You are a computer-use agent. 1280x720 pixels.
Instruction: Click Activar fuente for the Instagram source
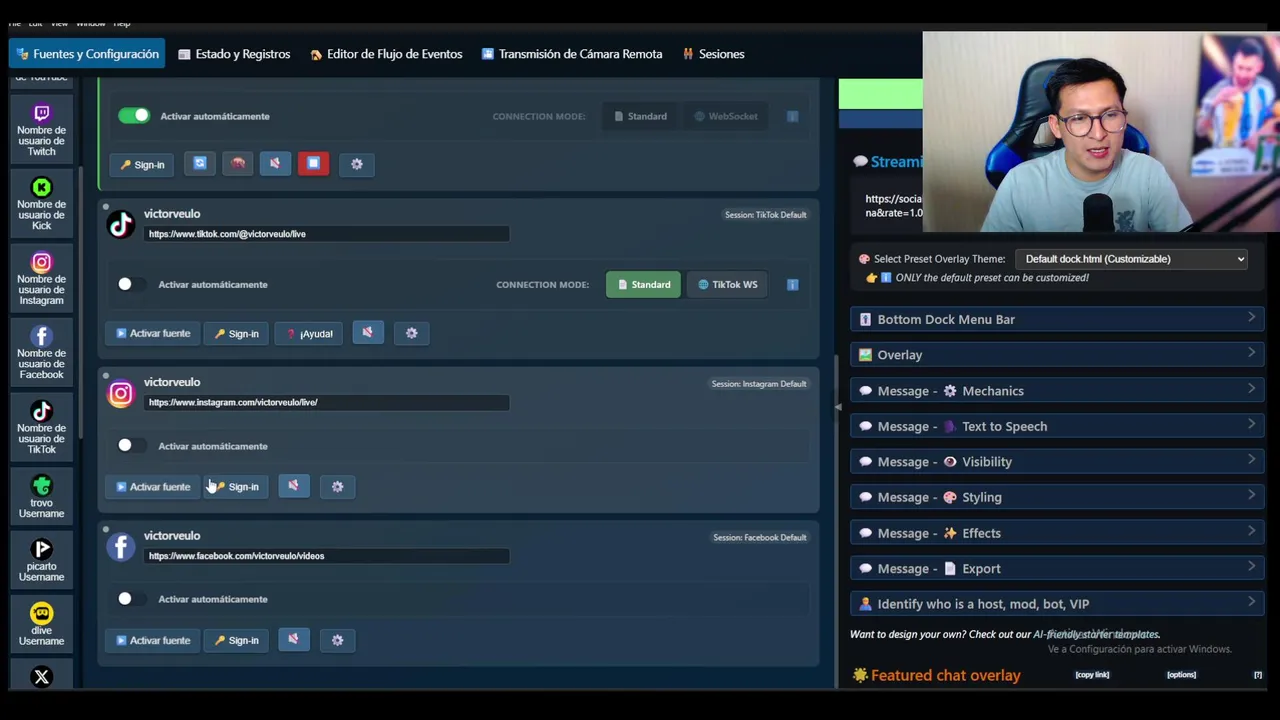153,487
